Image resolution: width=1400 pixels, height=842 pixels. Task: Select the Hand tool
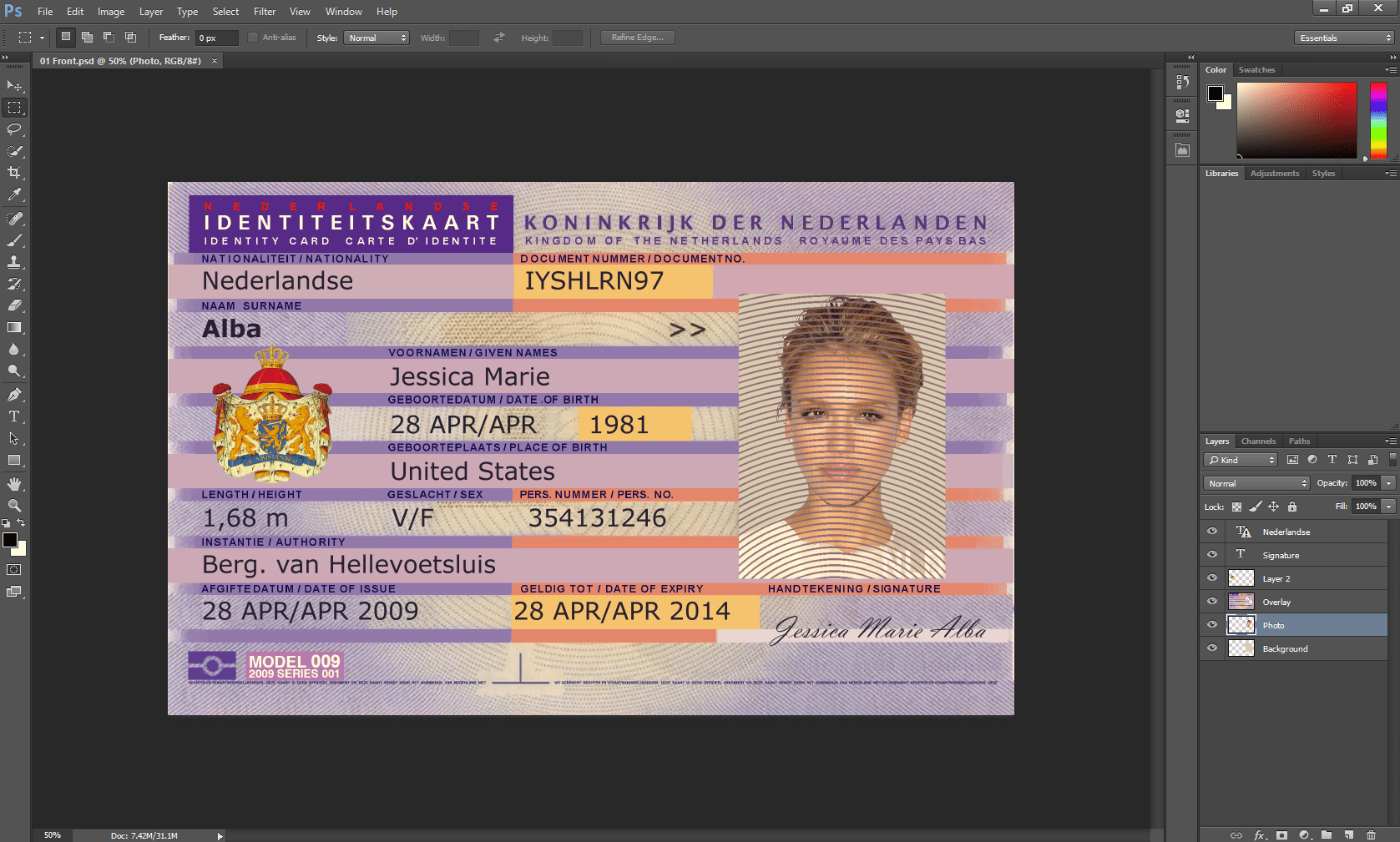[14, 484]
